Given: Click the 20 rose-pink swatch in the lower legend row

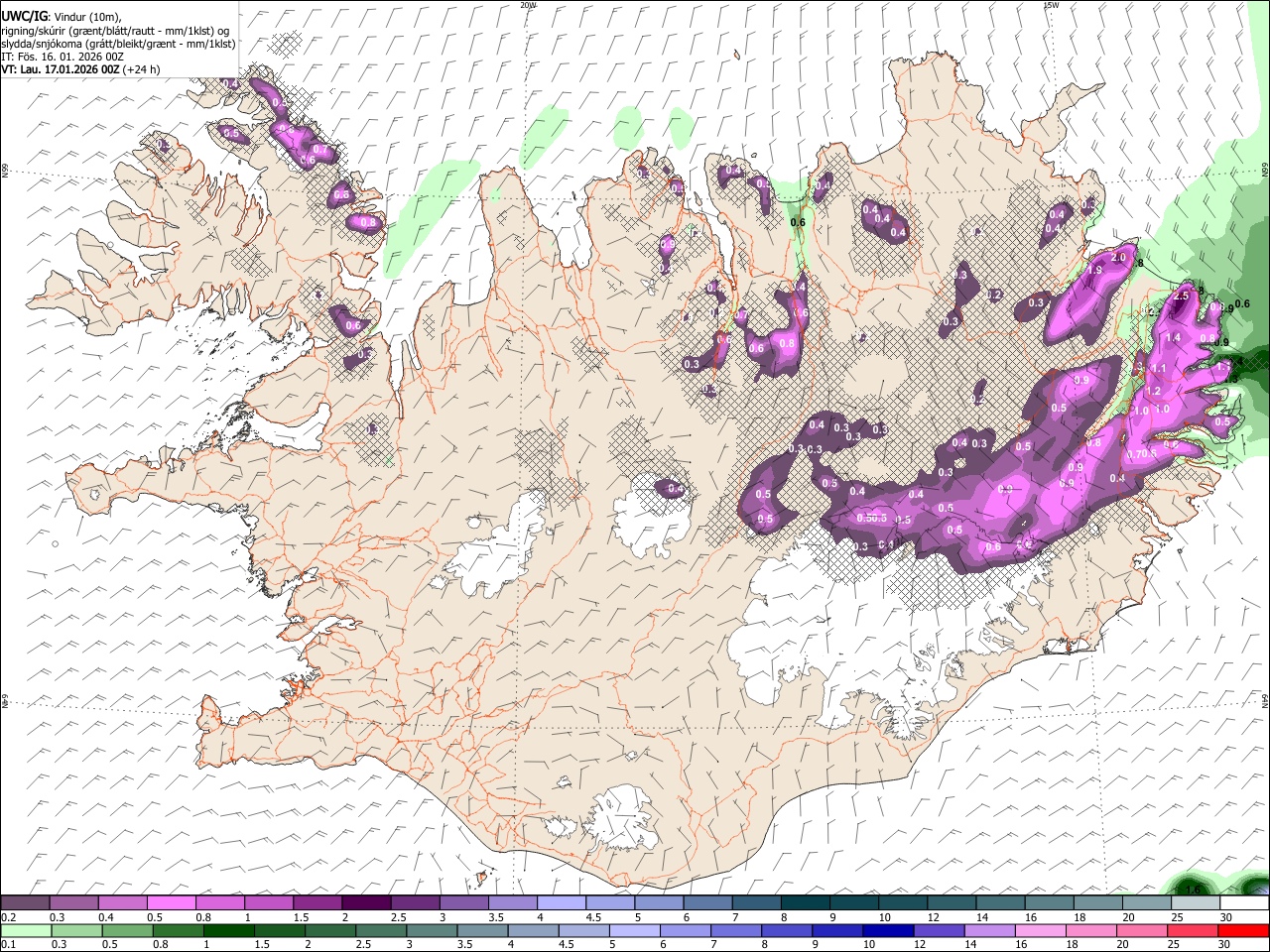Looking at the screenshot, I should click(x=1141, y=931).
